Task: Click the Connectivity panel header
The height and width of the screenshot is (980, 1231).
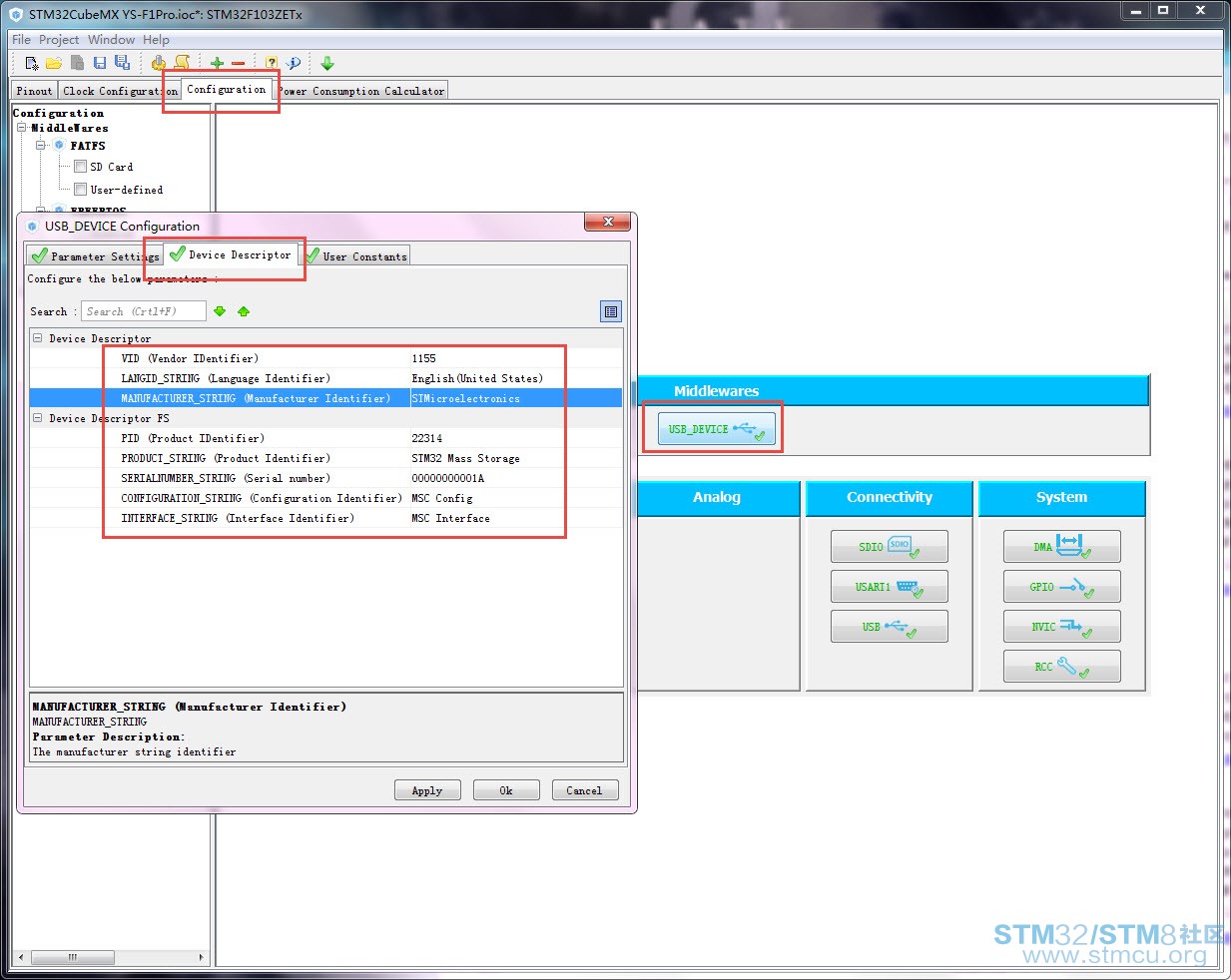Action: coord(889,497)
